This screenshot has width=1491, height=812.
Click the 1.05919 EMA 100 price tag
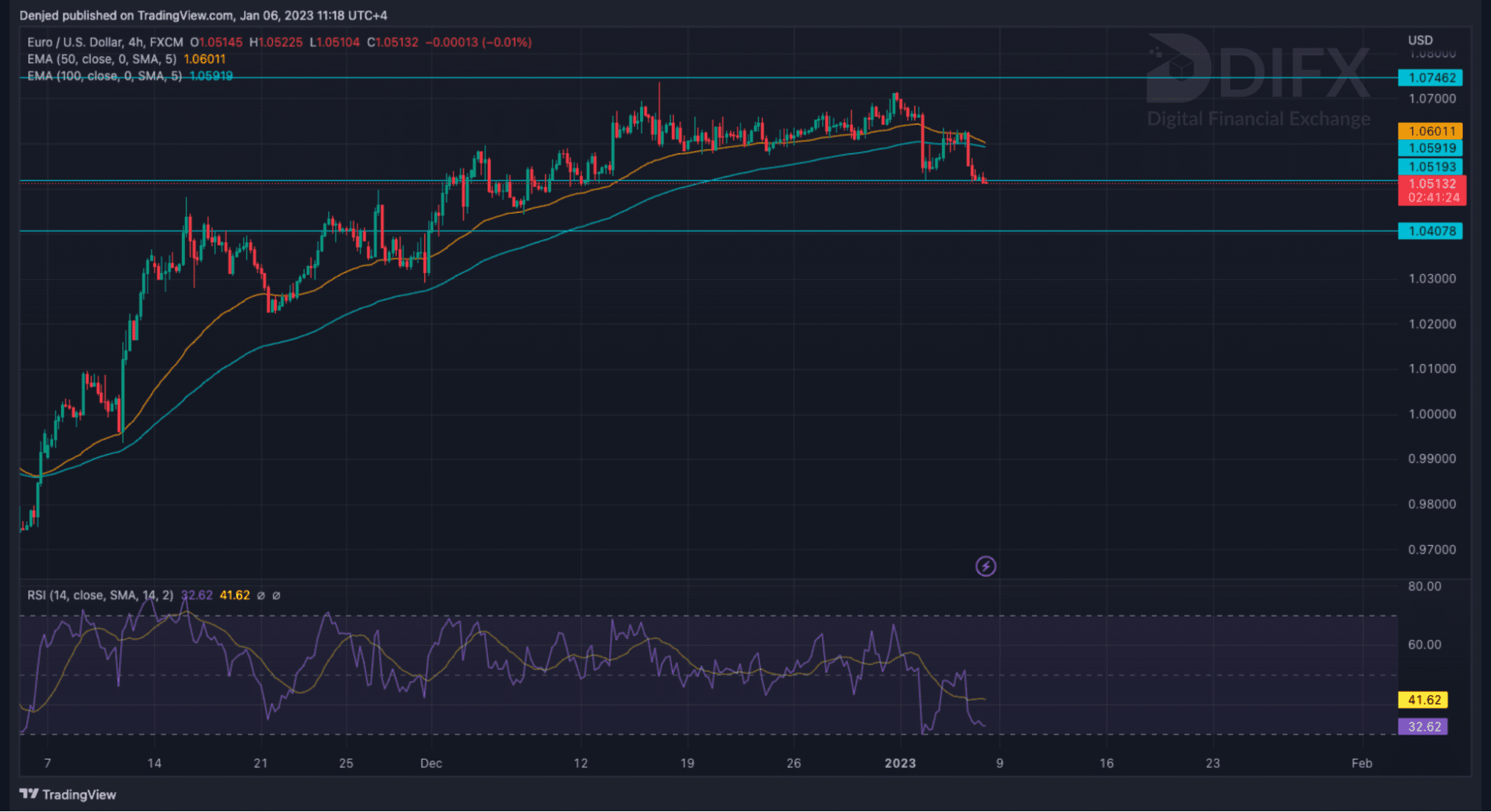[1430, 148]
